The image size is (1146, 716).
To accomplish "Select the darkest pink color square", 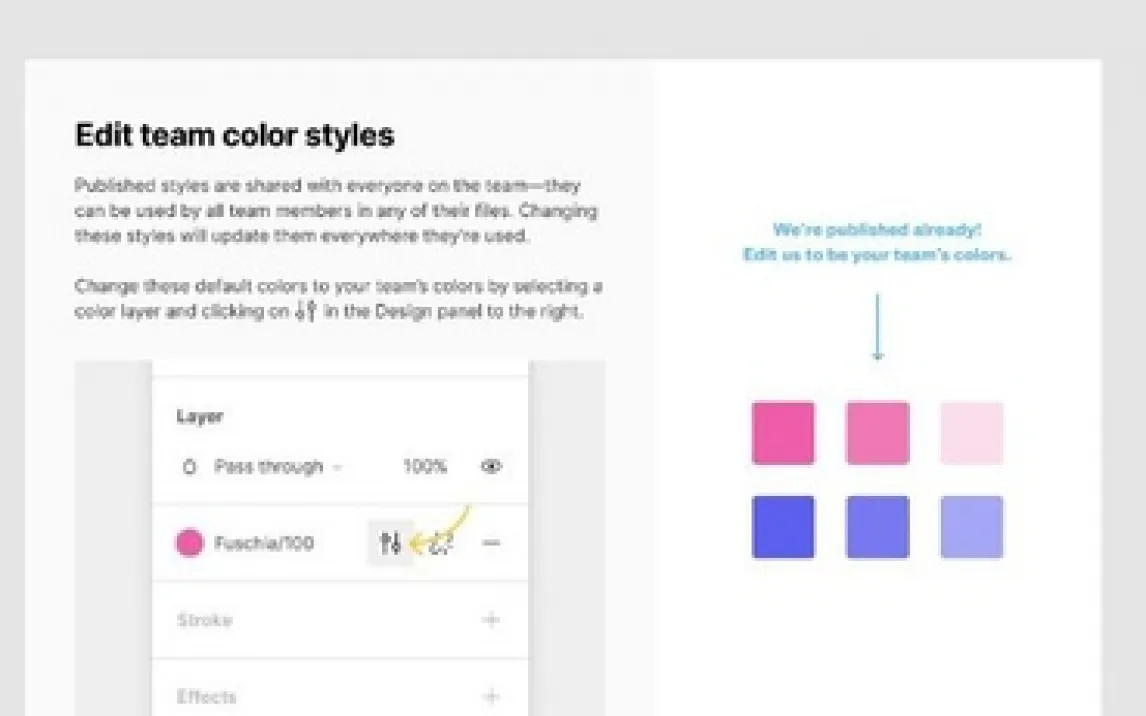I will [783, 433].
